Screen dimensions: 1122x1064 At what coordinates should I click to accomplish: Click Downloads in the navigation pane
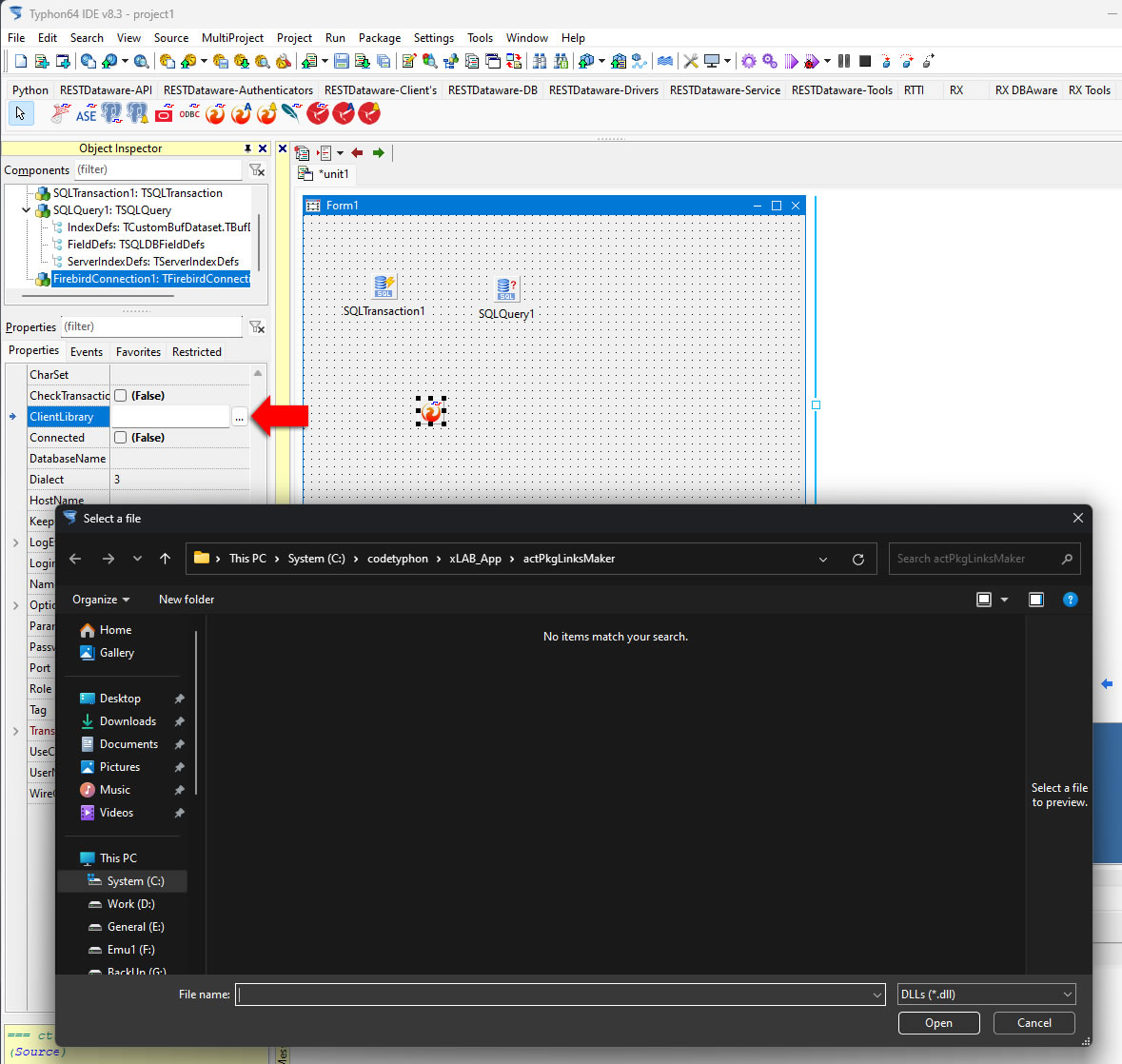click(x=128, y=721)
